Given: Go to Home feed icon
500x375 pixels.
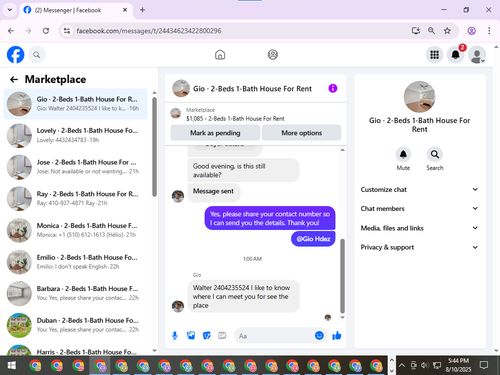Looking at the screenshot, I should click(x=220, y=55).
